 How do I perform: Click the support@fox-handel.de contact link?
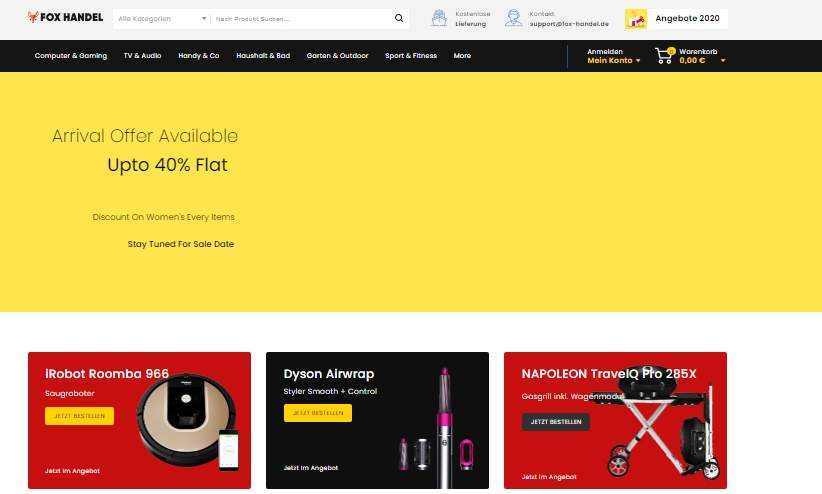[x=569, y=24]
